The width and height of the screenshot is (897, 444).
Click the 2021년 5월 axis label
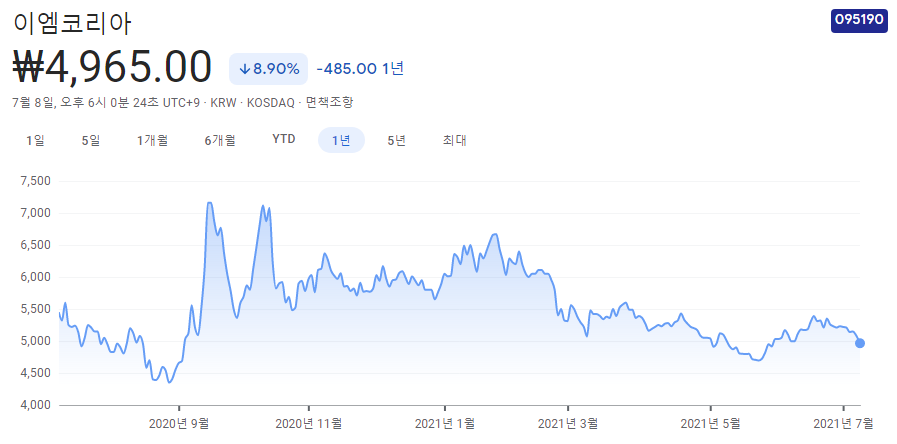pos(710,424)
